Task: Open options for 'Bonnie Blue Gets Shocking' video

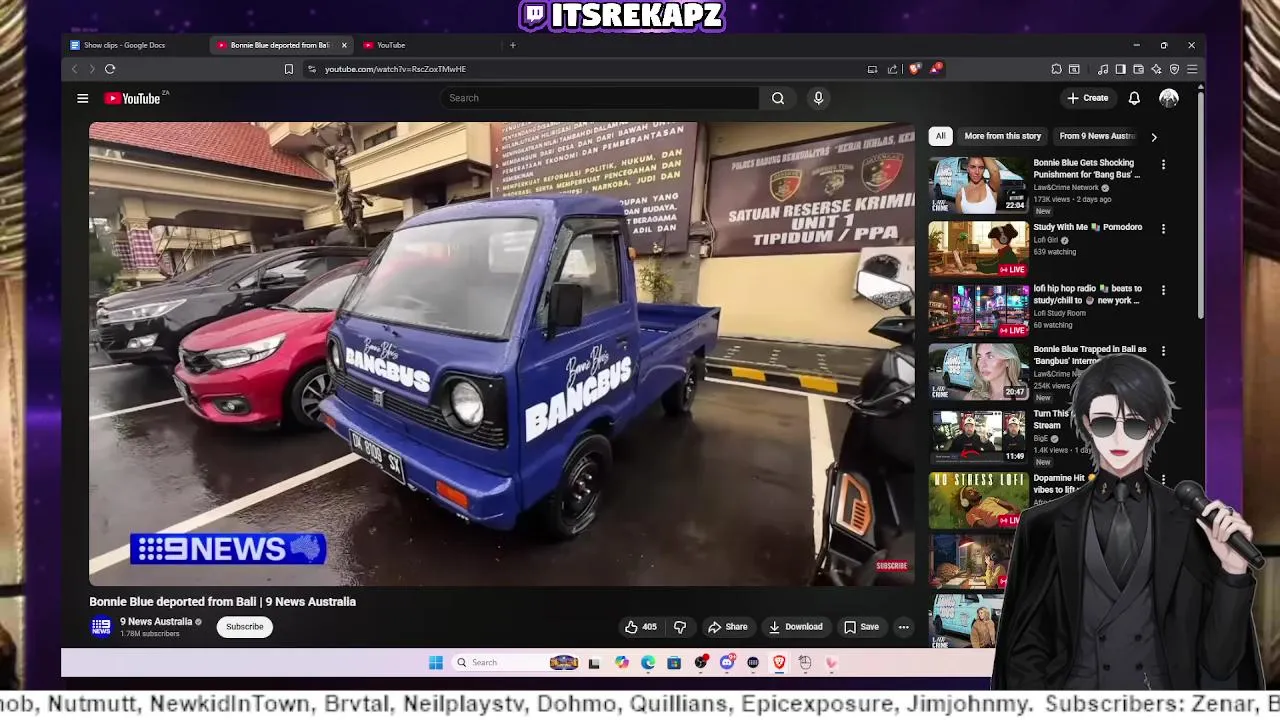Action: click(x=1163, y=164)
